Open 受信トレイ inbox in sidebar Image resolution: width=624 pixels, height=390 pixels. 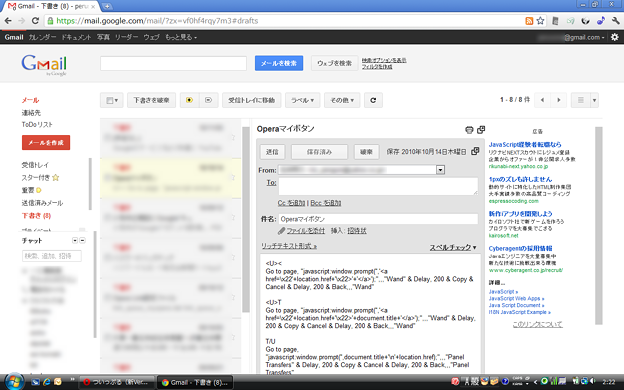coord(35,165)
